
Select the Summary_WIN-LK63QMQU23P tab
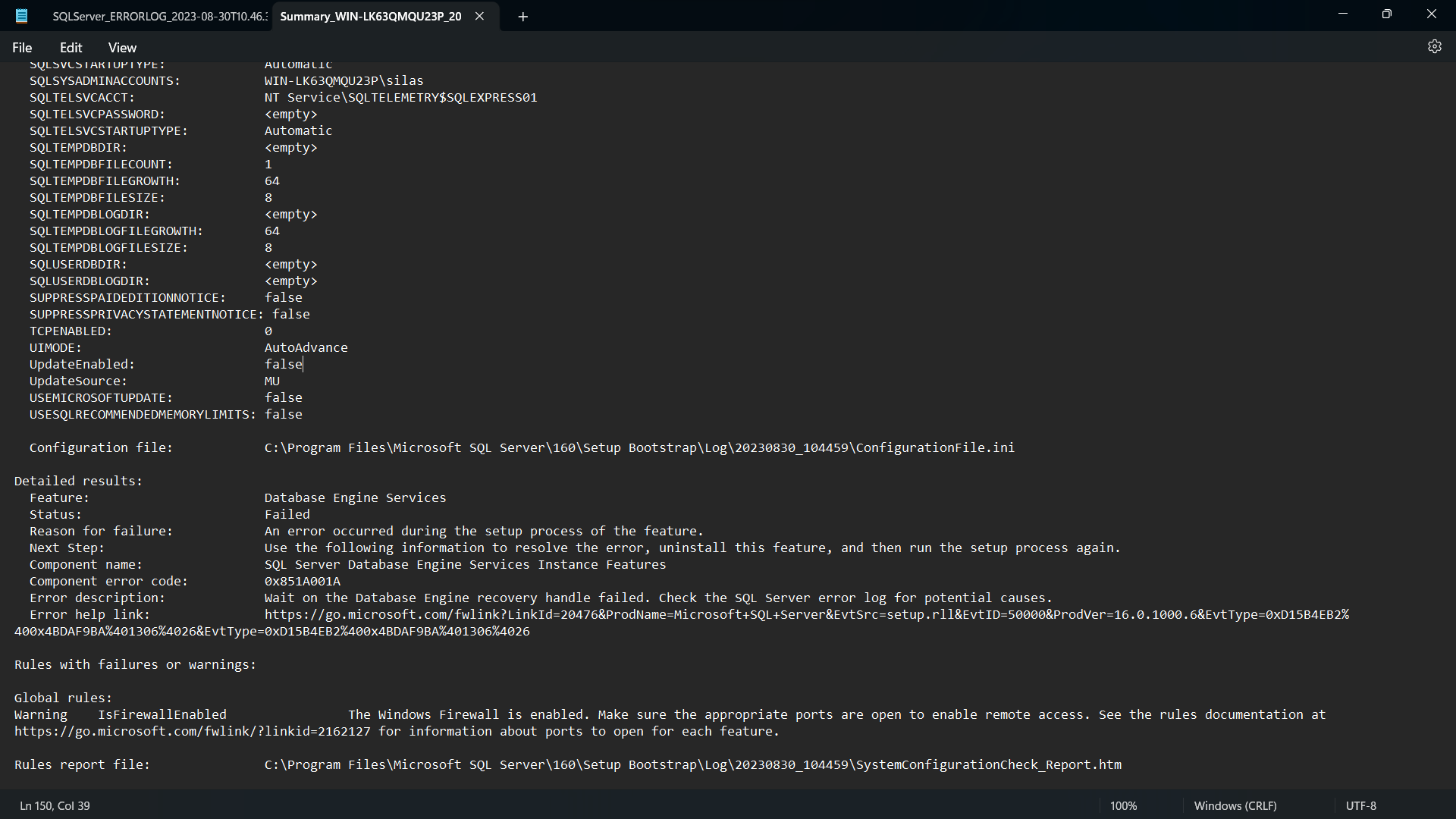[x=370, y=17]
